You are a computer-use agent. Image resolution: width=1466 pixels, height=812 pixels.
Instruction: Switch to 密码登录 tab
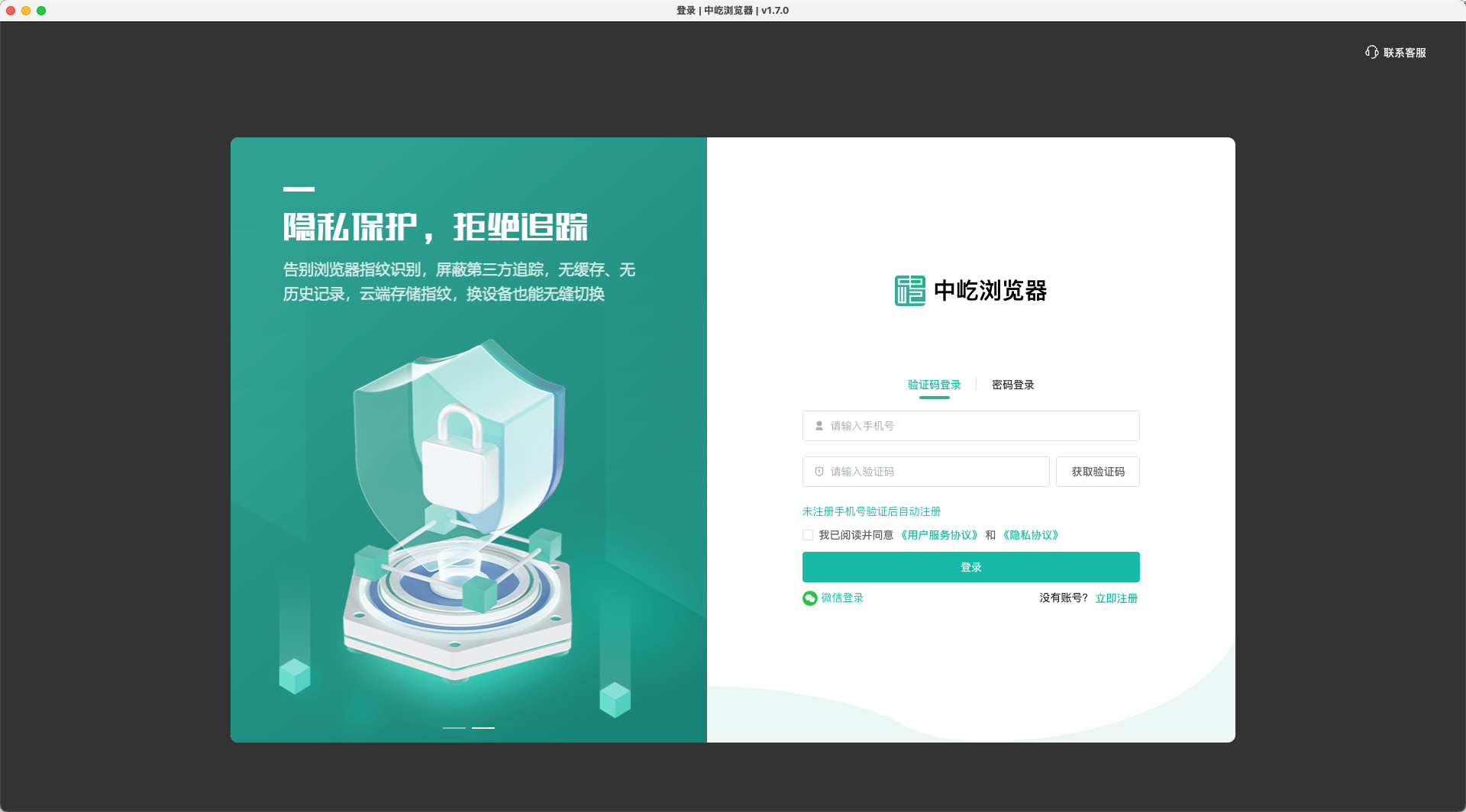click(1012, 385)
